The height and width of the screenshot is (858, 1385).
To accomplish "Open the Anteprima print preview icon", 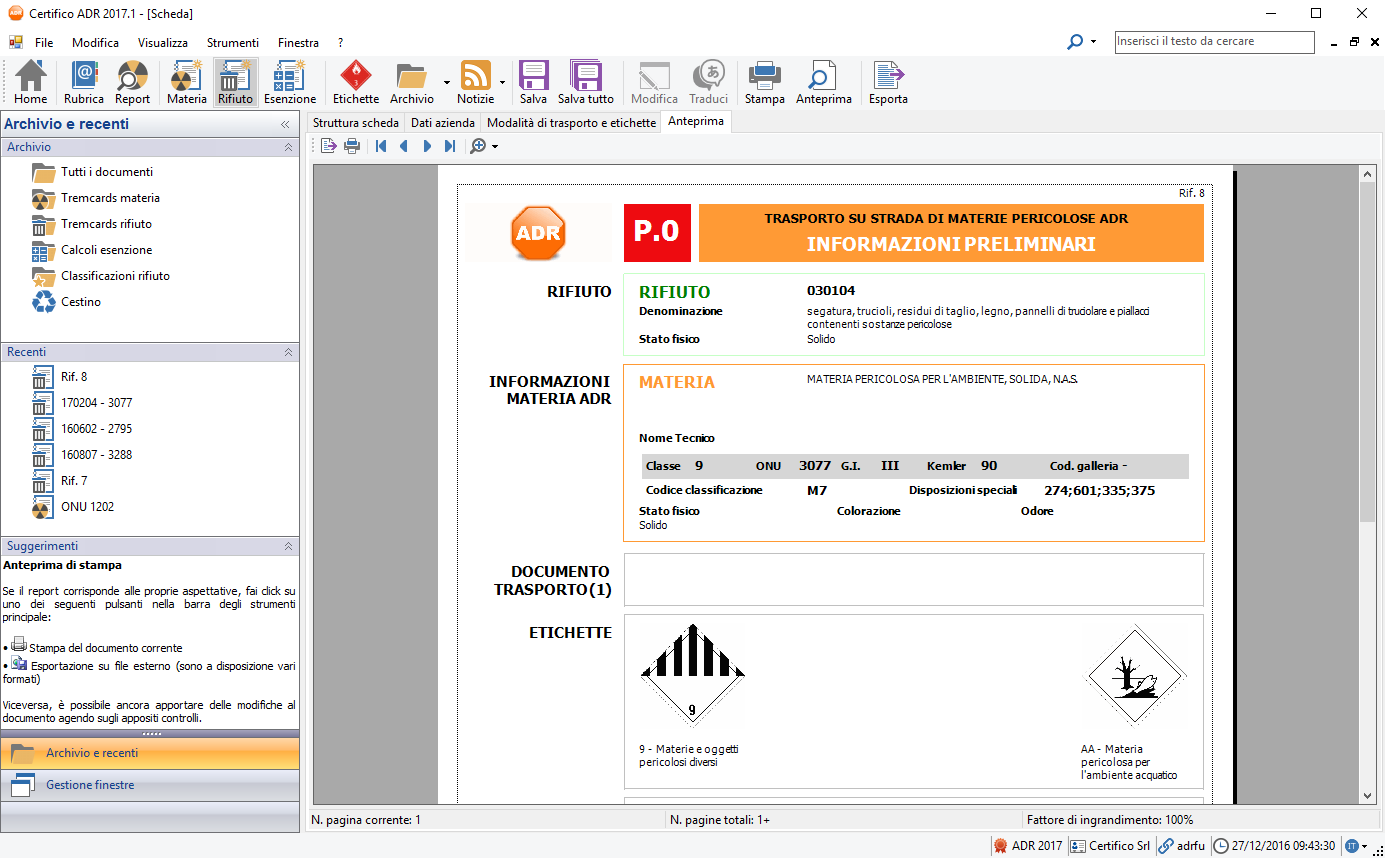I will [823, 82].
